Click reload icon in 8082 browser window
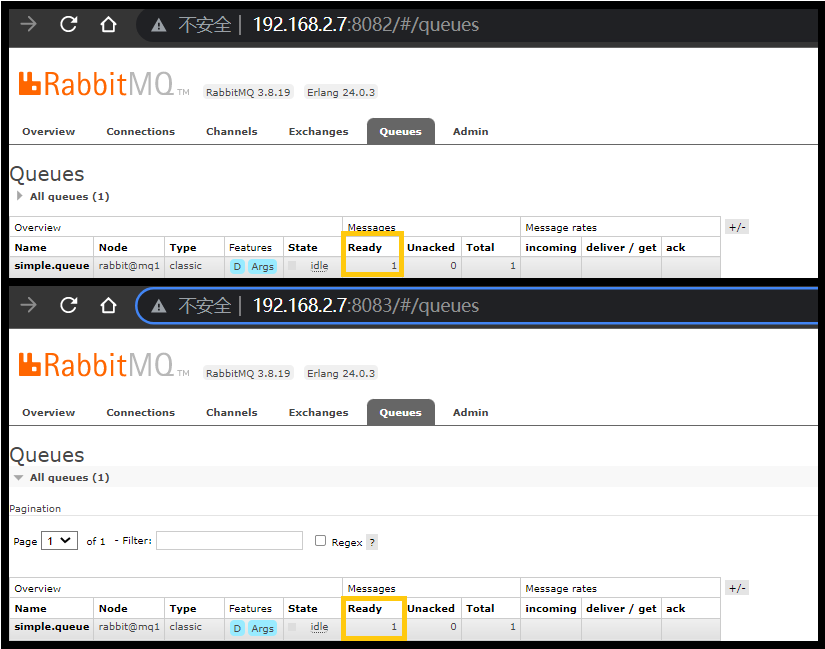 [x=68, y=24]
